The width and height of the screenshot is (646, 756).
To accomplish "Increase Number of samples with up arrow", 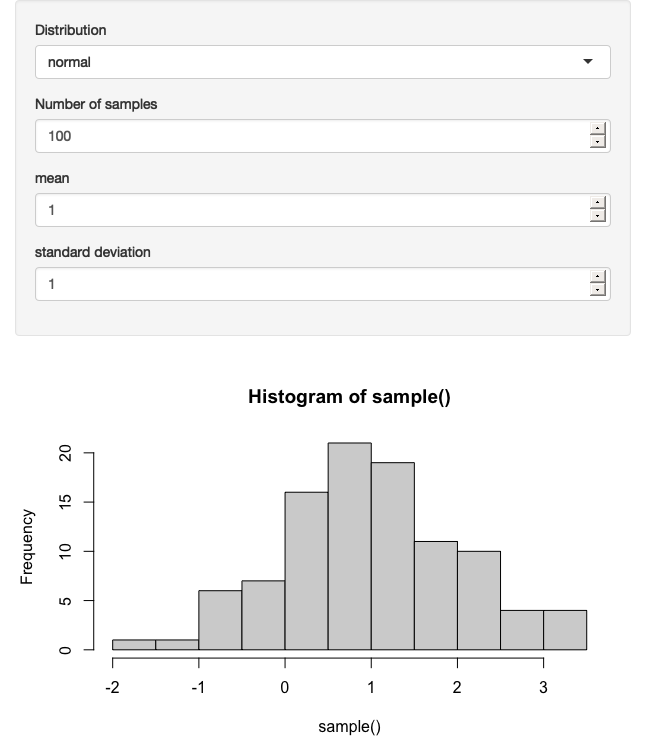I will [597, 128].
